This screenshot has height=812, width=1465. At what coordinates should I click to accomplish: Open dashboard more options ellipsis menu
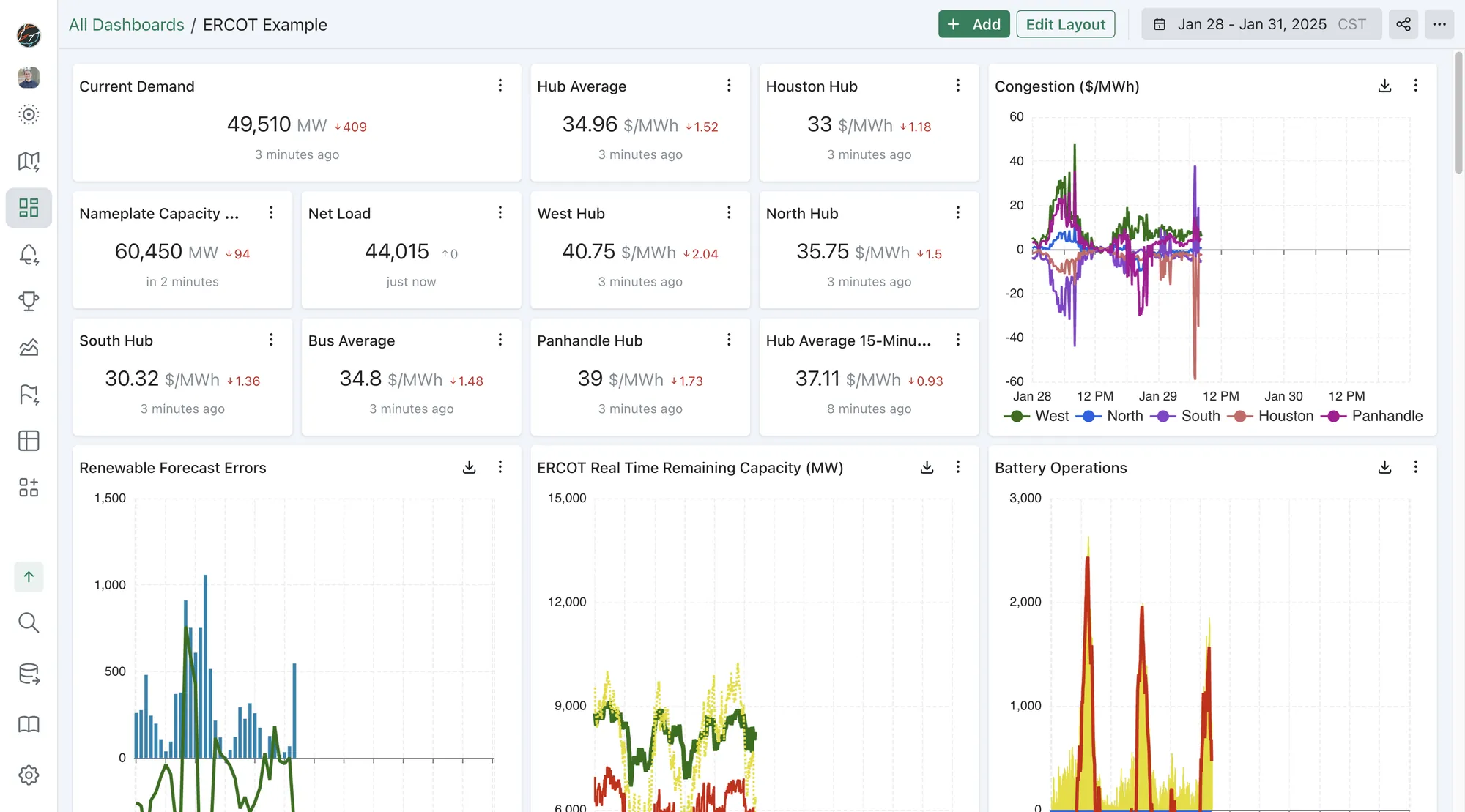(x=1439, y=24)
